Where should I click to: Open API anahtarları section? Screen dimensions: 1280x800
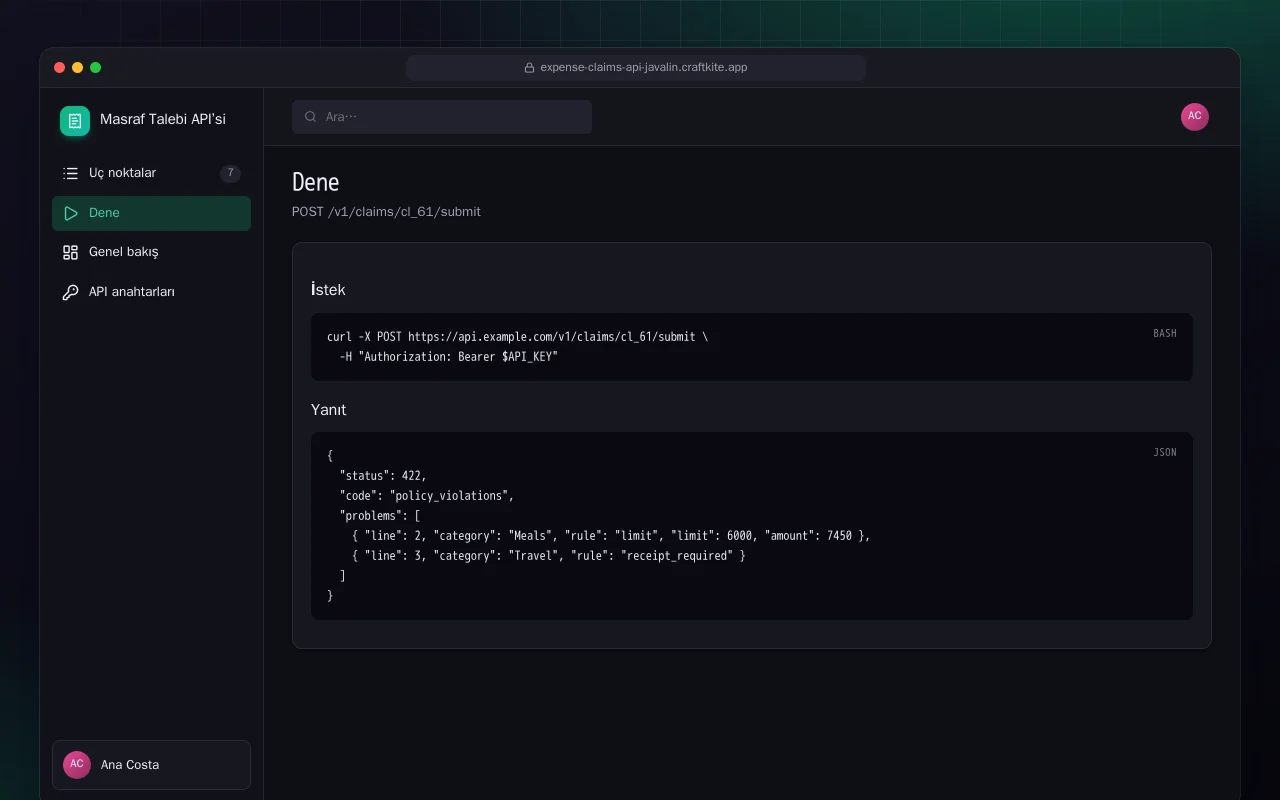[151, 292]
